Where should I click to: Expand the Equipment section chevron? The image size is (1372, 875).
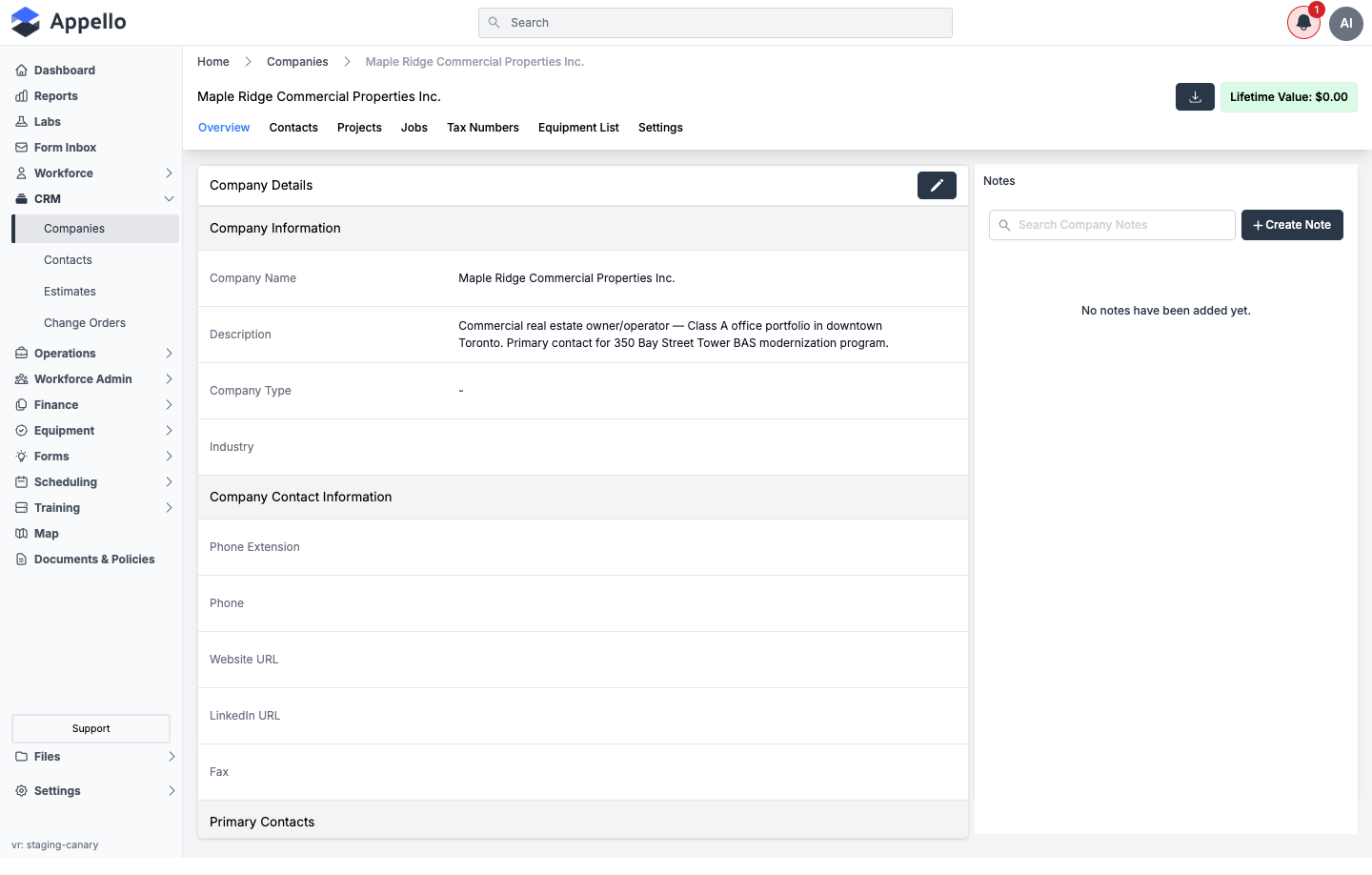[x=169, y=431]
